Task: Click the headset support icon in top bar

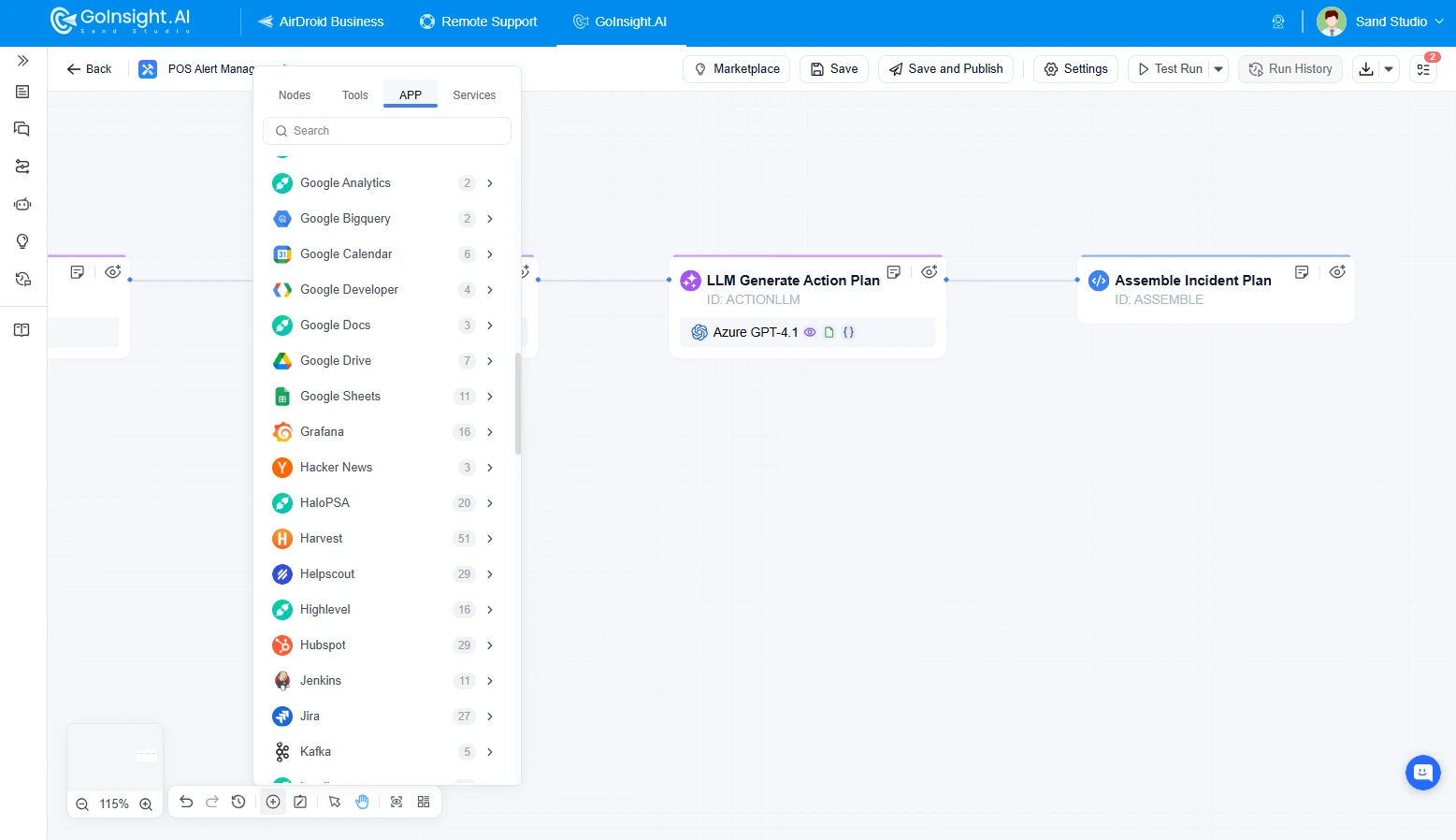Action: 1278,22
